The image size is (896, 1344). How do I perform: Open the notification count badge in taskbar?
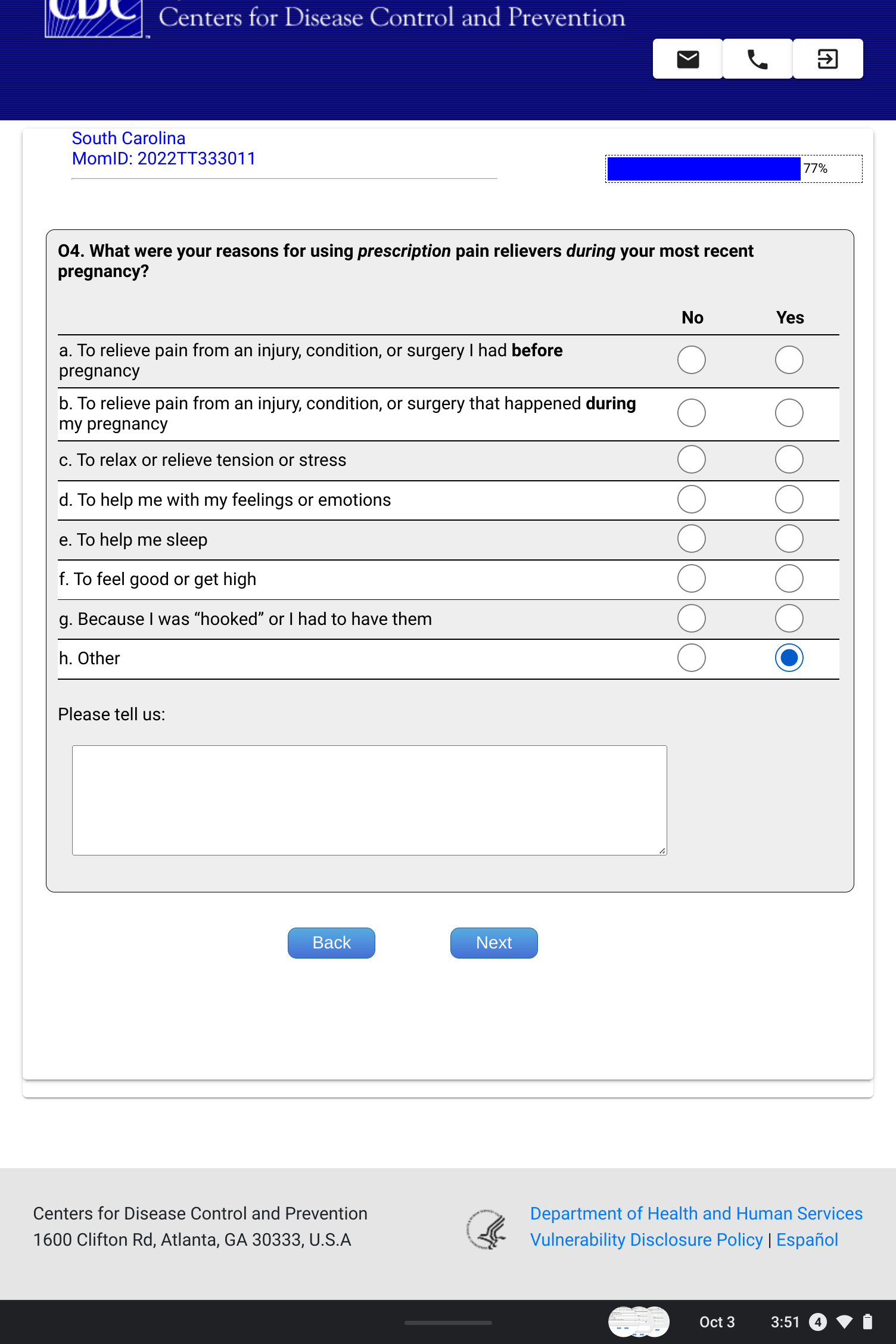tap(817, 1322)
